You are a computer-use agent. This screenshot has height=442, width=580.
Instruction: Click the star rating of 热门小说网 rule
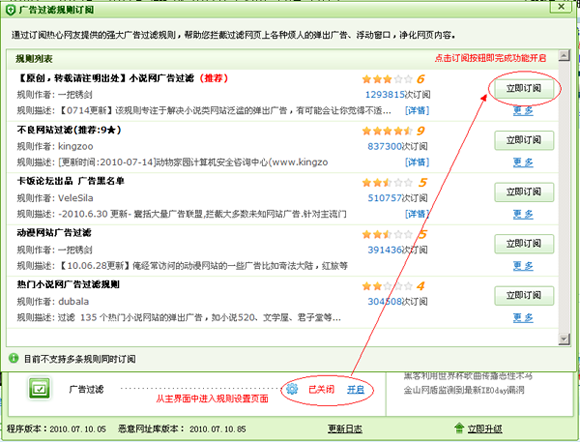point(387,286)
